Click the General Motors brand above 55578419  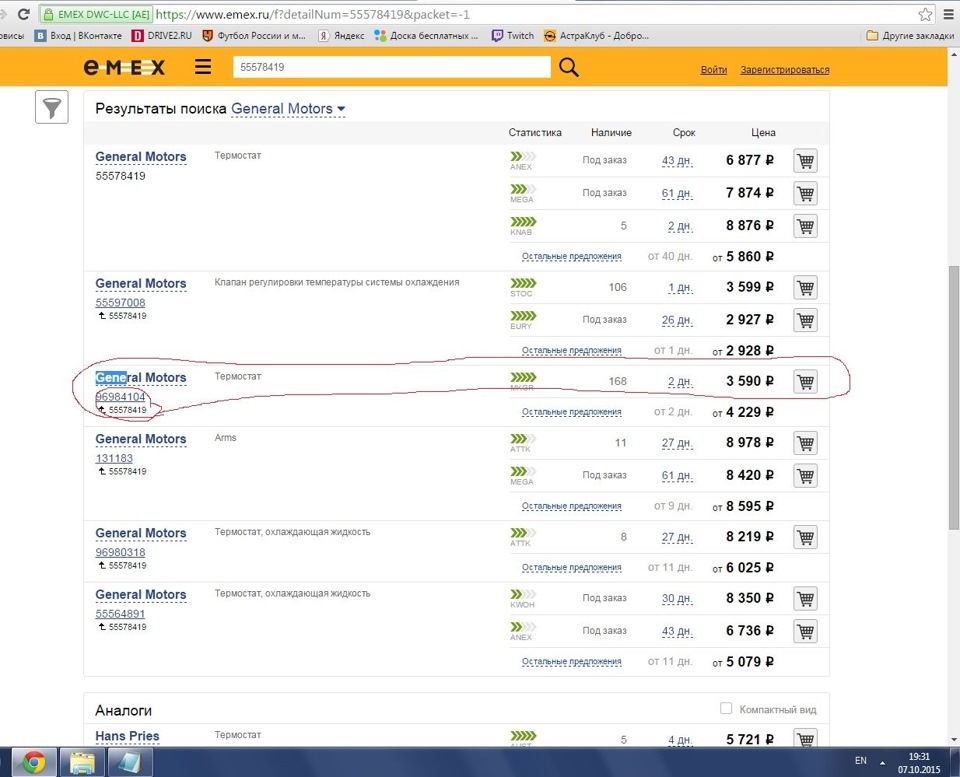(141, 157)
